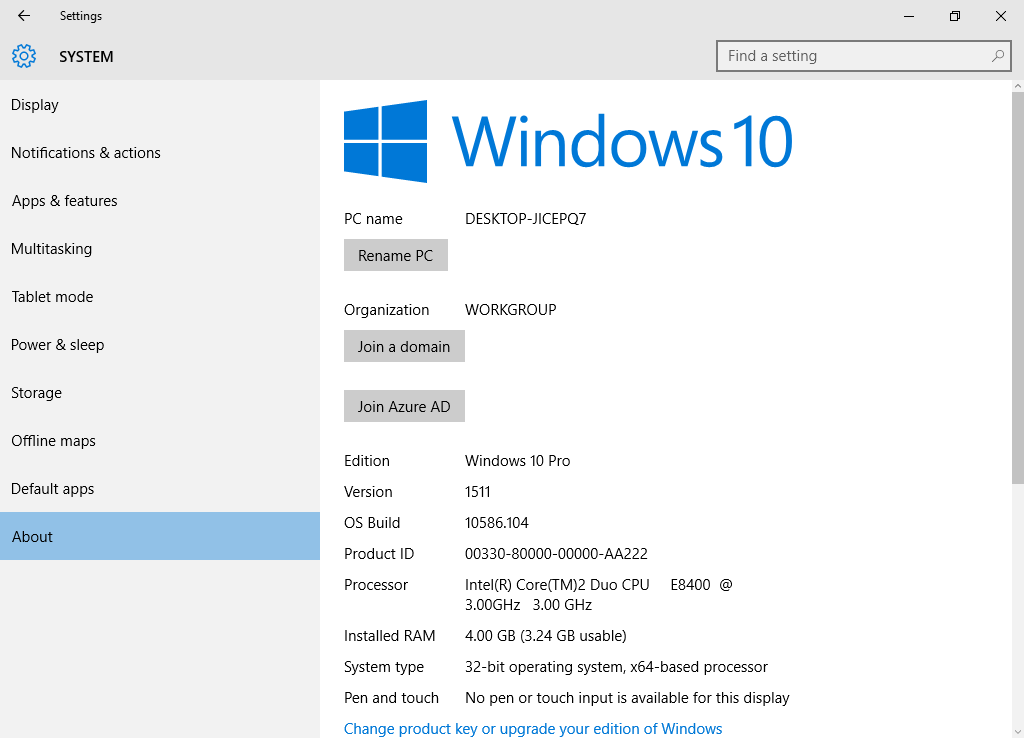Go to Multitasking settings

(160, 249)
